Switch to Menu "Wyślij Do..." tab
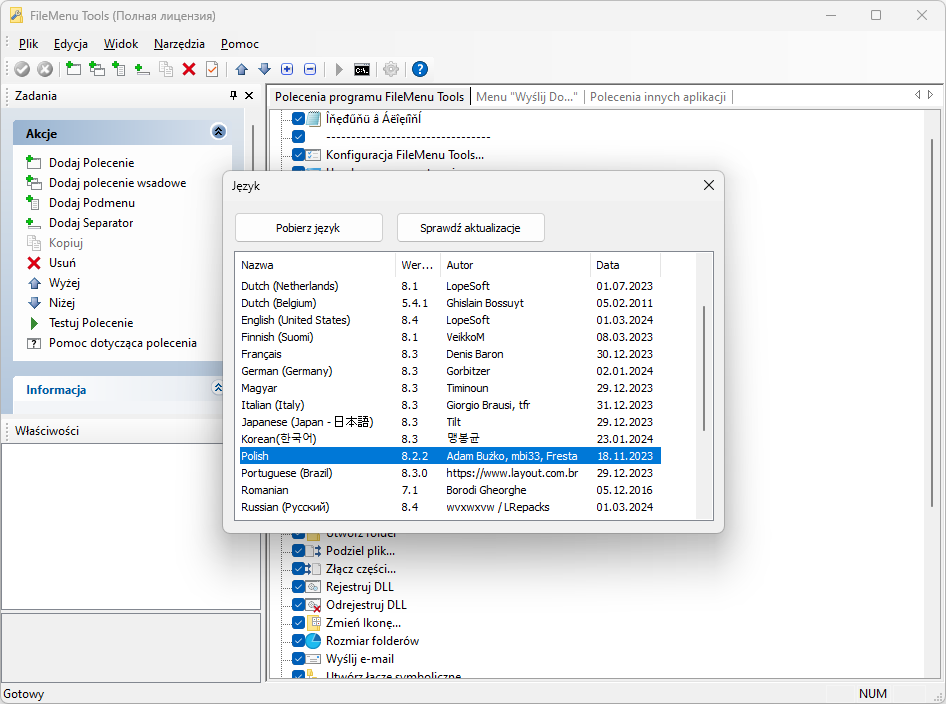This screenshot has width=946, height=704. point(527,97)
